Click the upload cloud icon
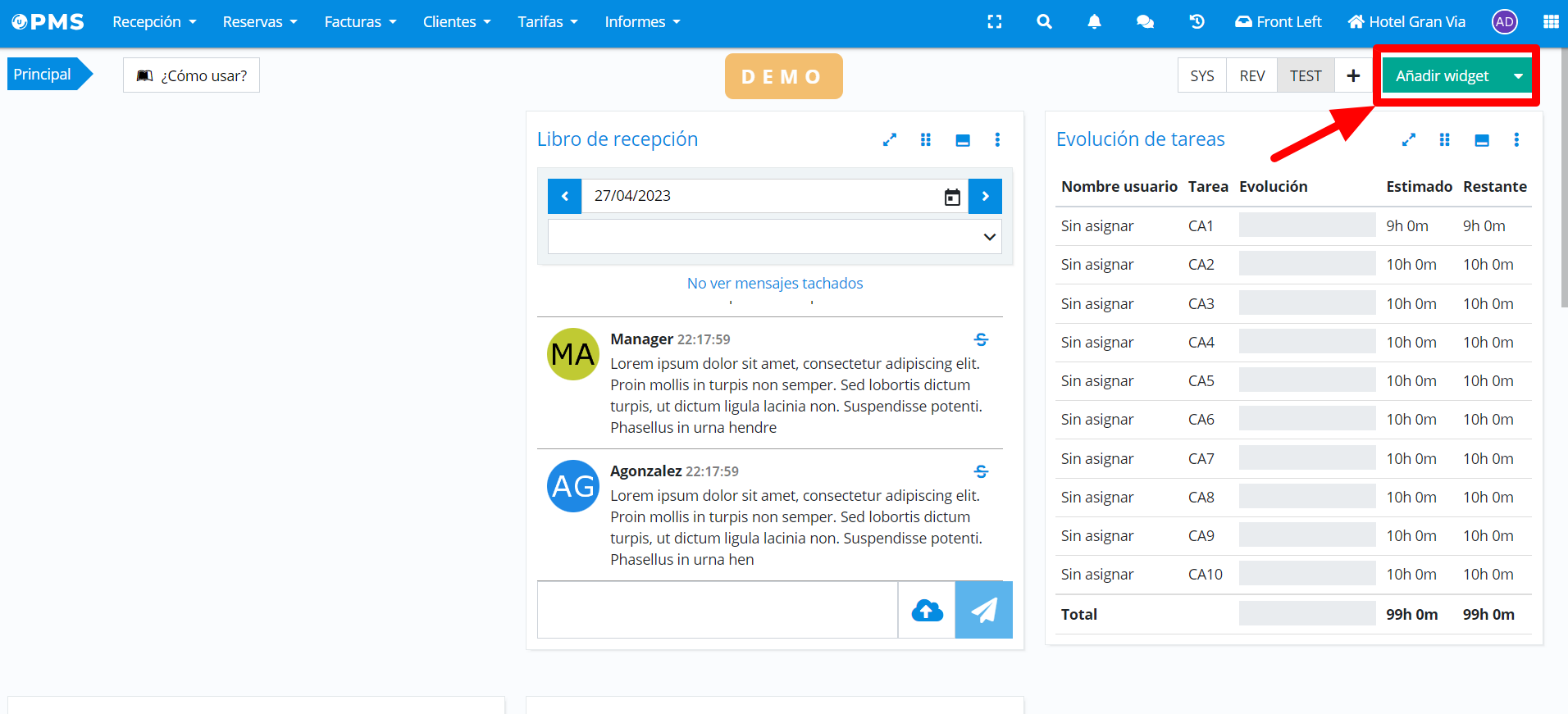Image resolution: width=1568 pixels, height=714 pixels. tap(927, 610)
